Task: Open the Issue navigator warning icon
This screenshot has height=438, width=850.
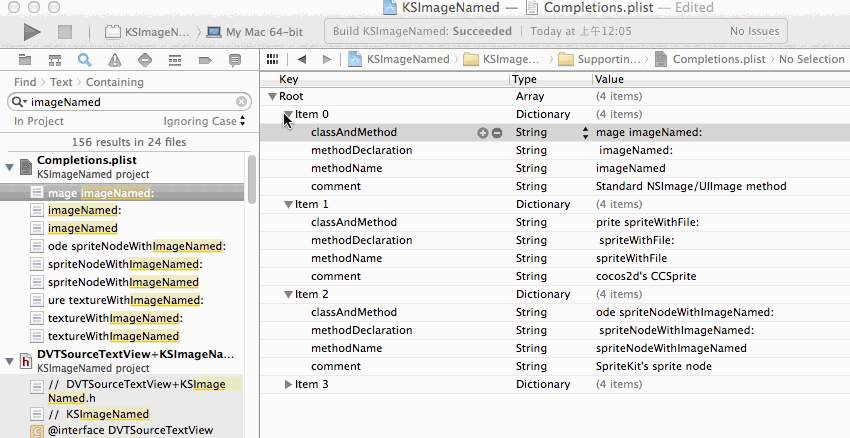Action: point(114,60)
